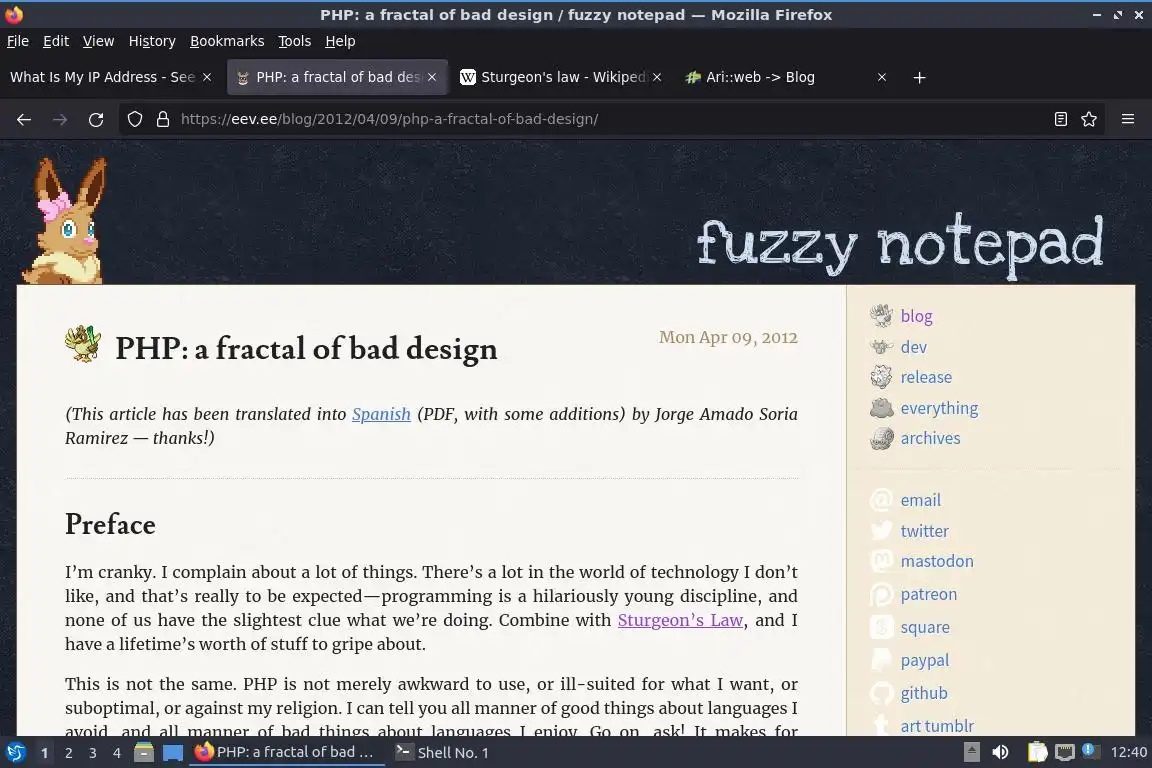Open the dev sidebar link
Image resolution: width=1152 pixels, height=768 pixels.
[913, 347]
